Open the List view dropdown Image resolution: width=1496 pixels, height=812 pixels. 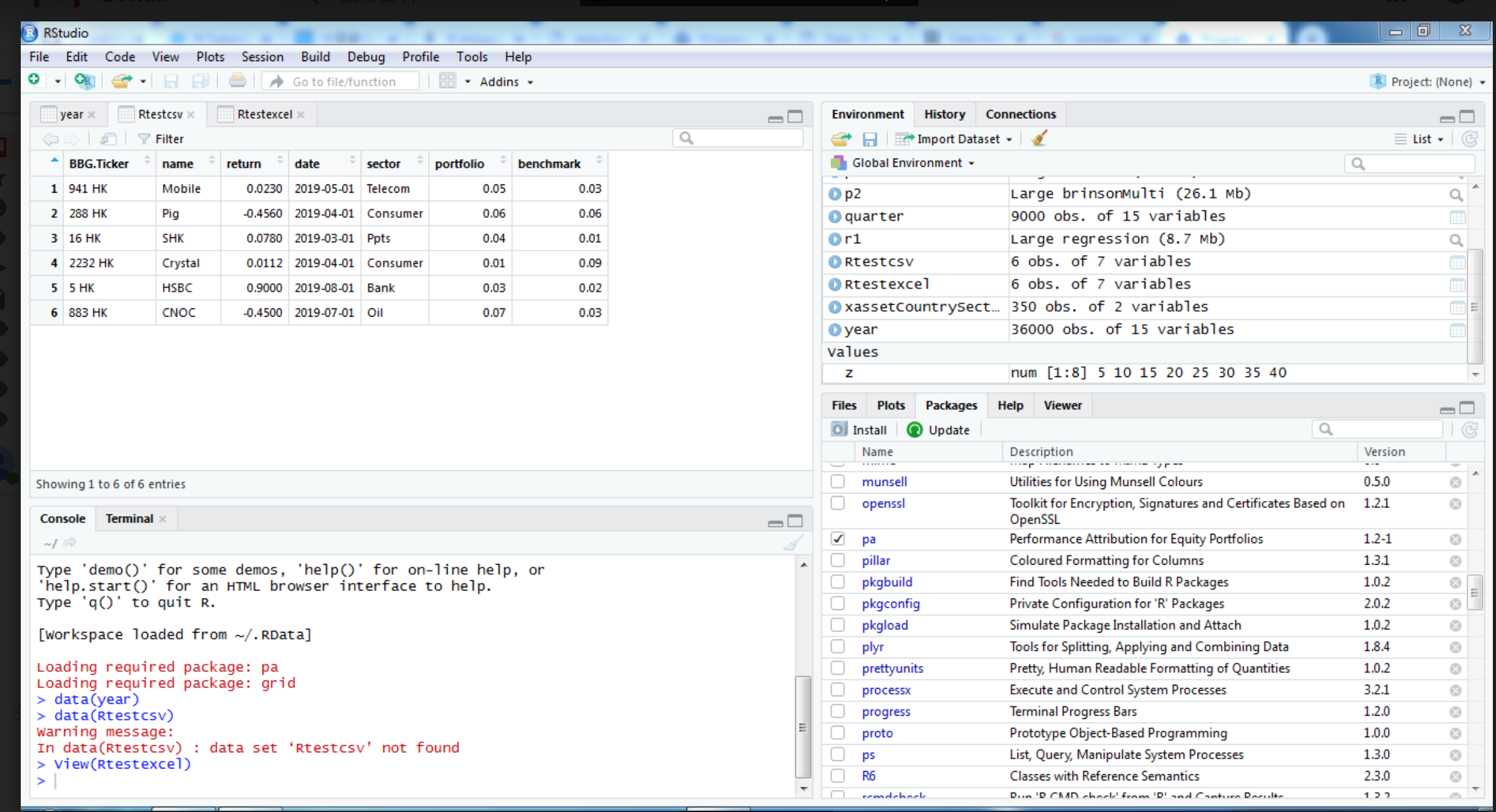pos(1419,139)
